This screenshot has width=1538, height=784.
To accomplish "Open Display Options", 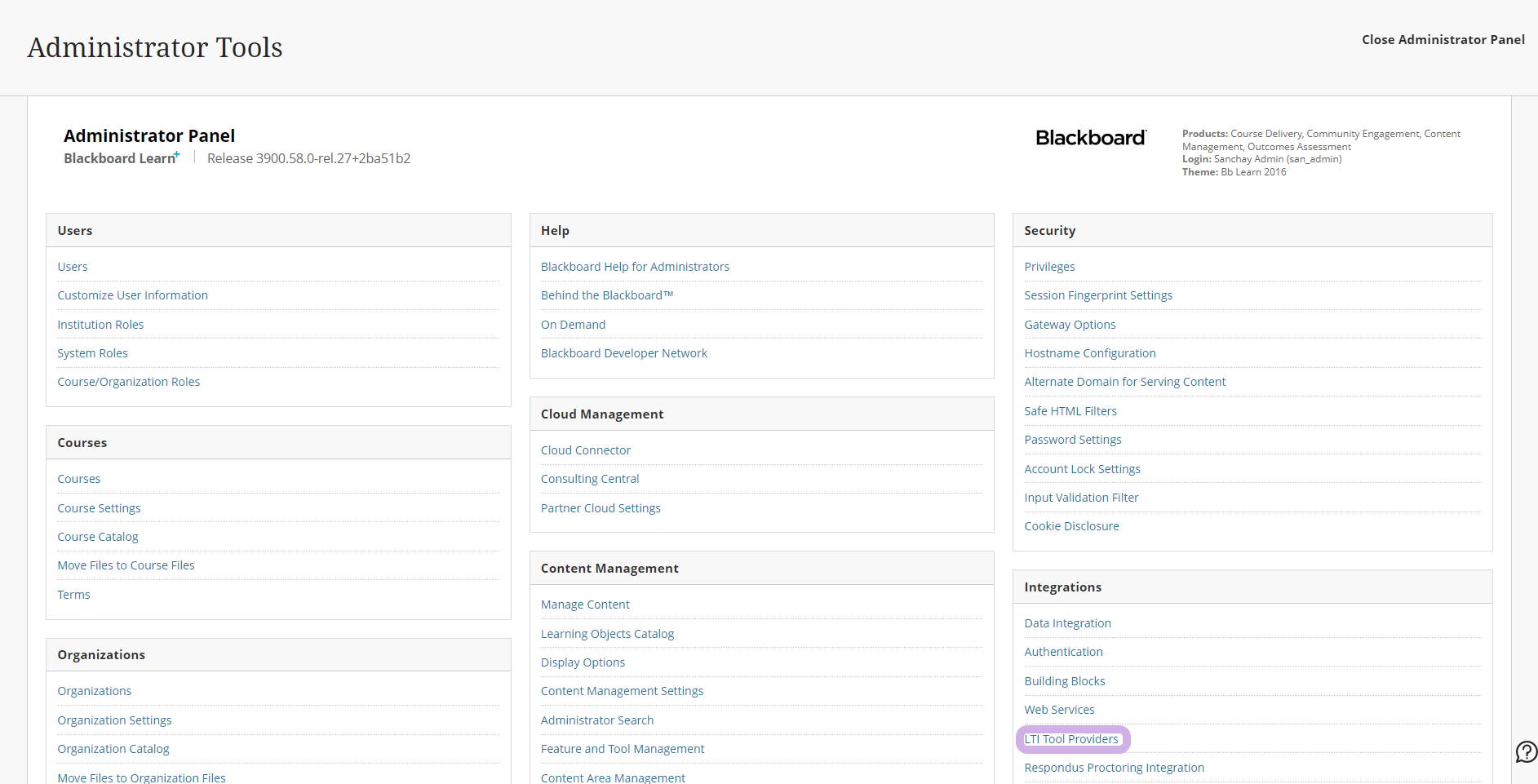I will (x=583, y=662).
